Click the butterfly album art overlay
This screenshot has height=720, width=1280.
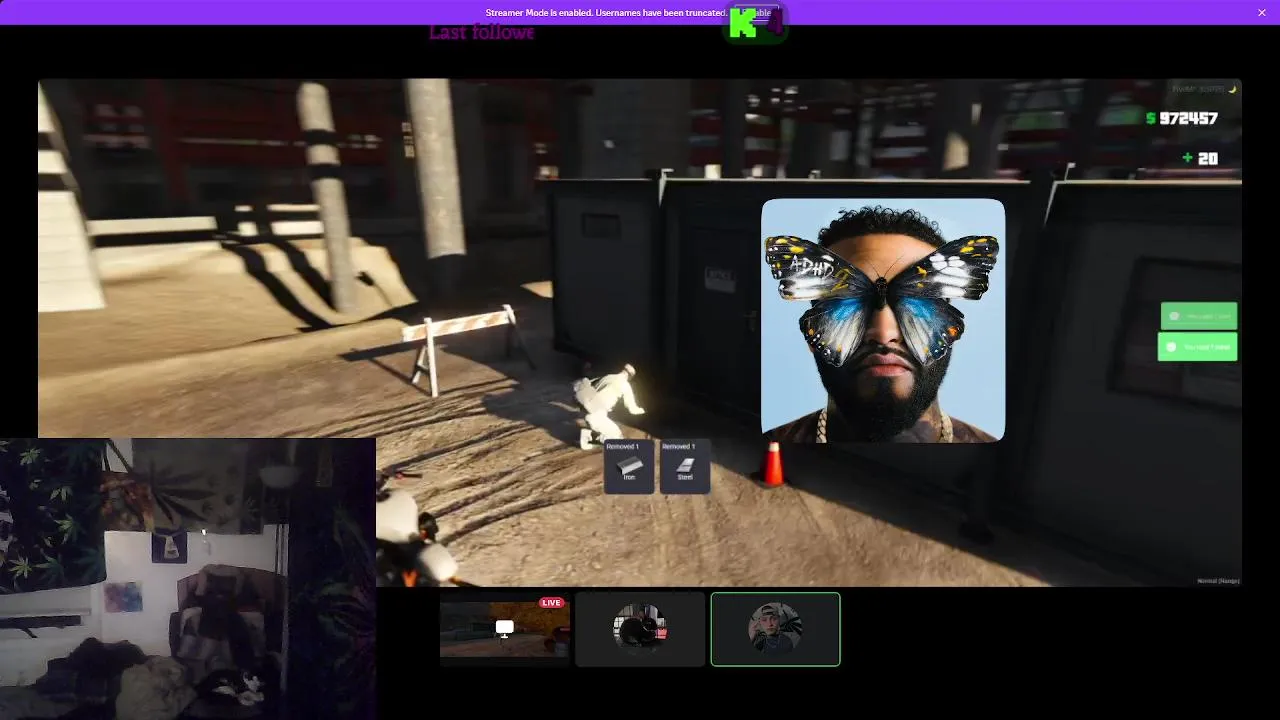883,320
